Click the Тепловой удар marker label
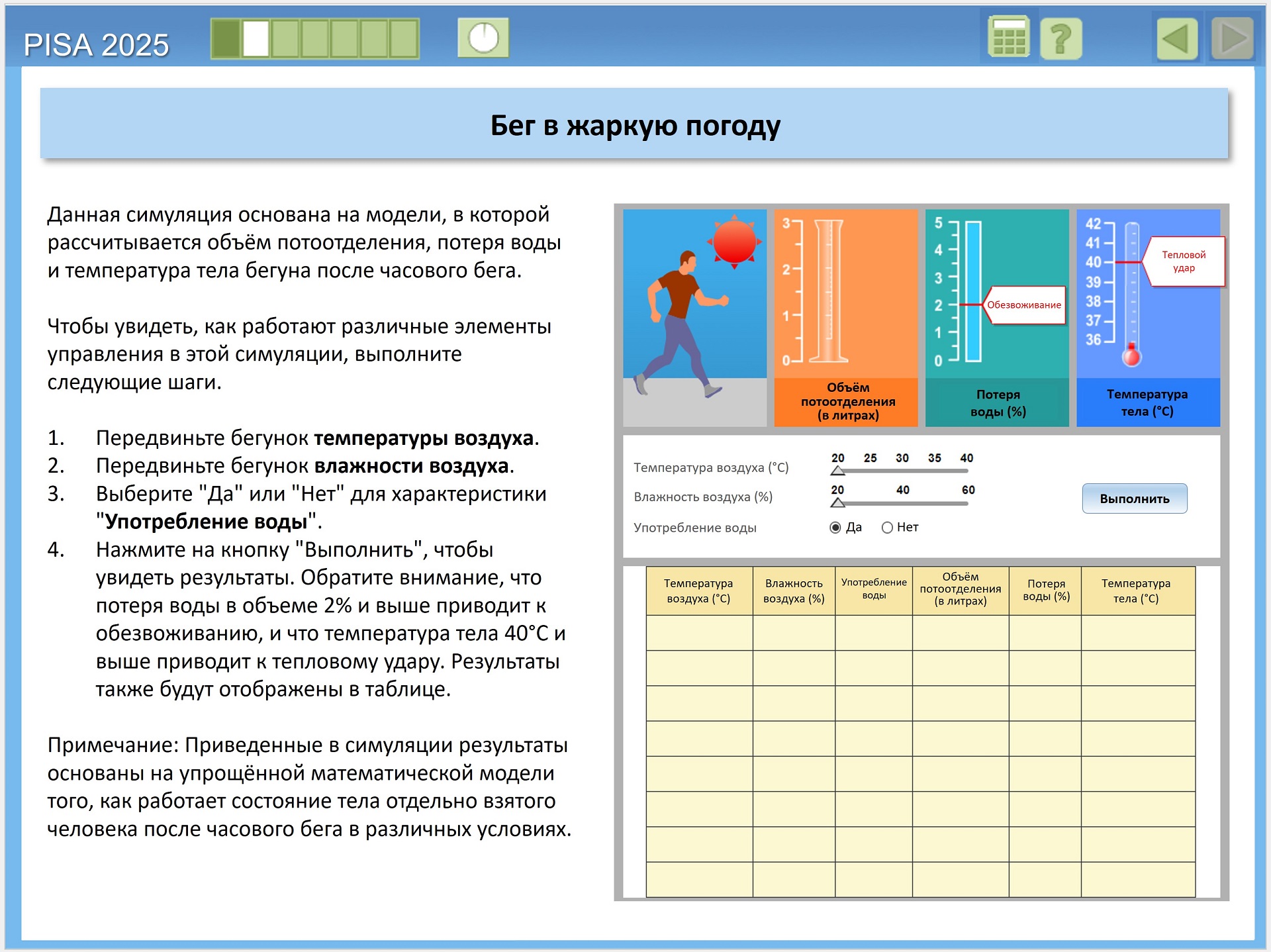The height and width of the screenshot is (952, 1271). (x=1184, y=262)
